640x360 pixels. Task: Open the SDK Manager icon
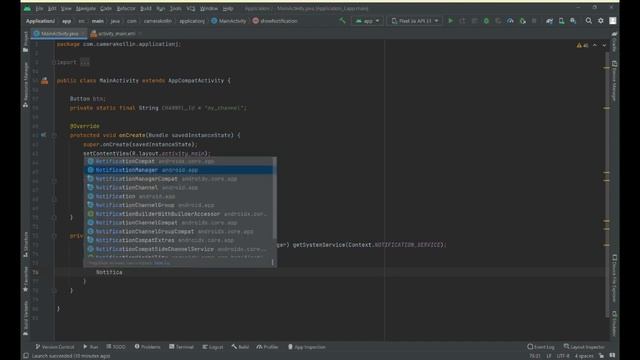click(573, 20)
